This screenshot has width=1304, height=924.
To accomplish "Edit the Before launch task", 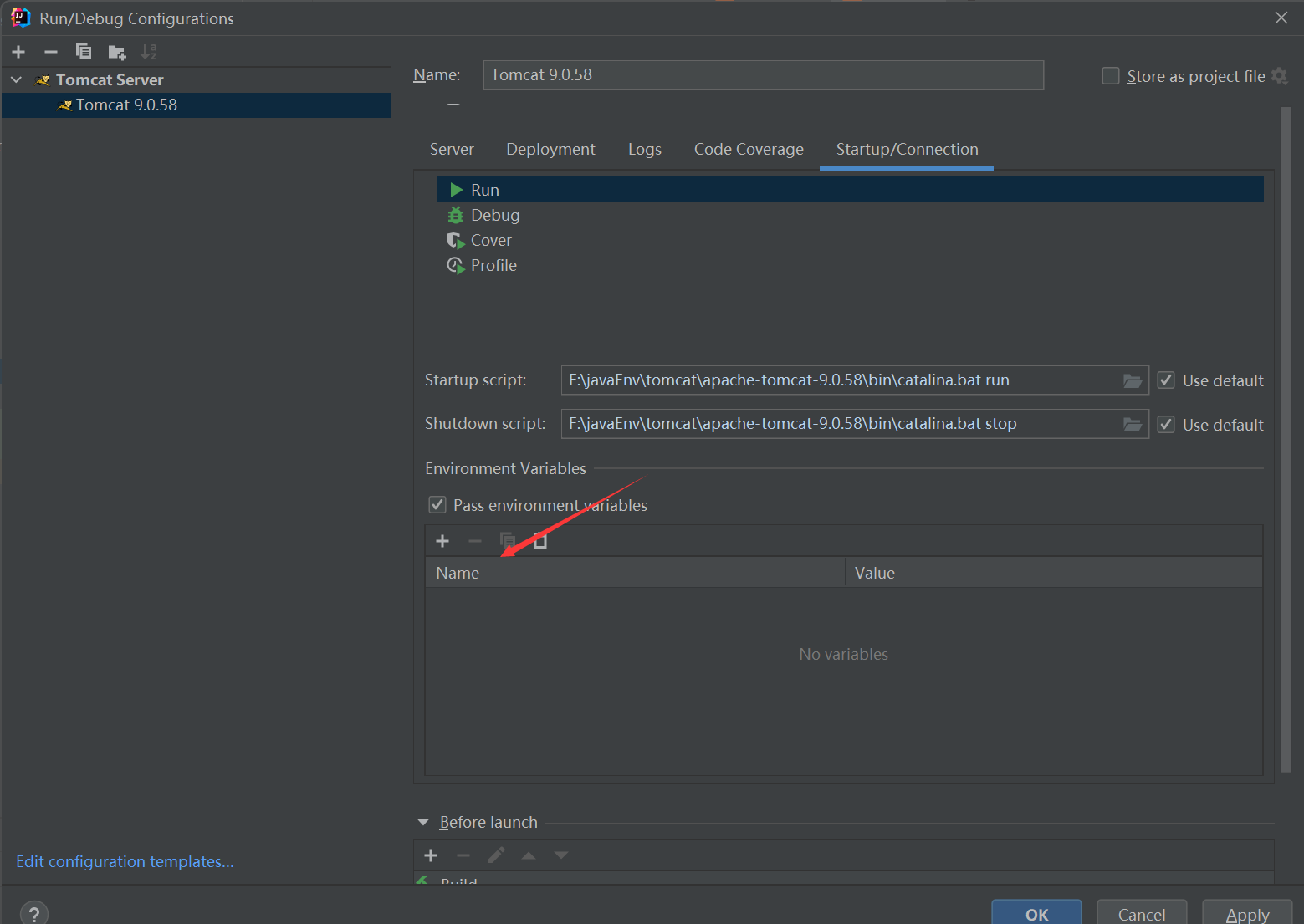I will (x=496, y=855).
